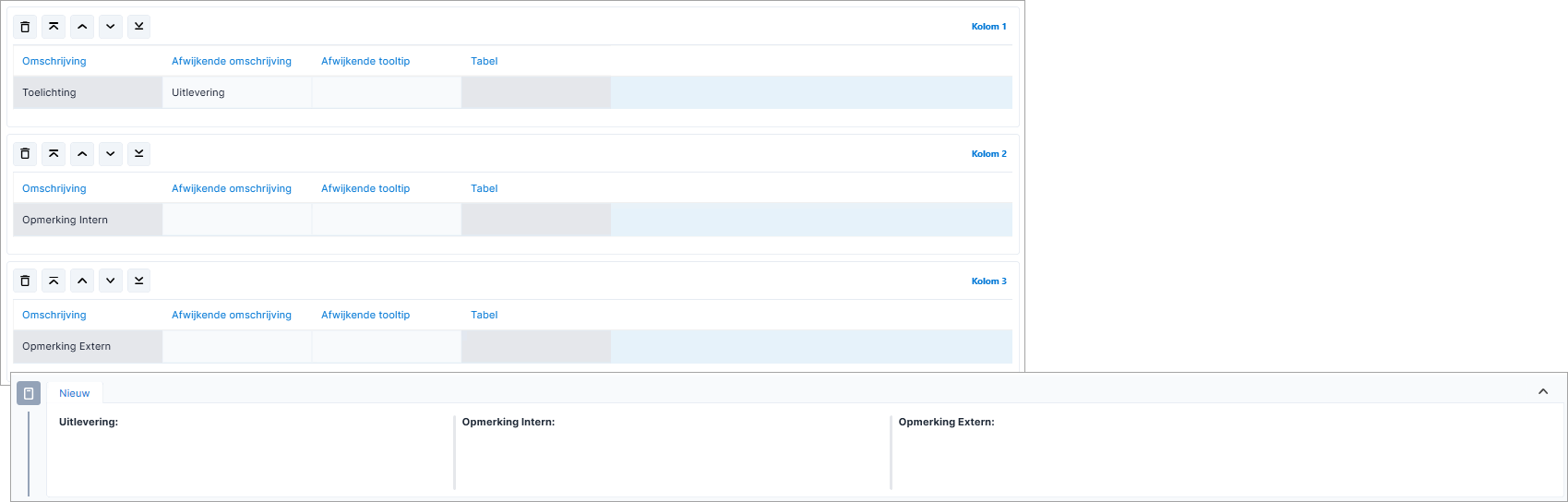Select the Opmerking Extern row cell

pyautogui.click(x=88, y=346)
